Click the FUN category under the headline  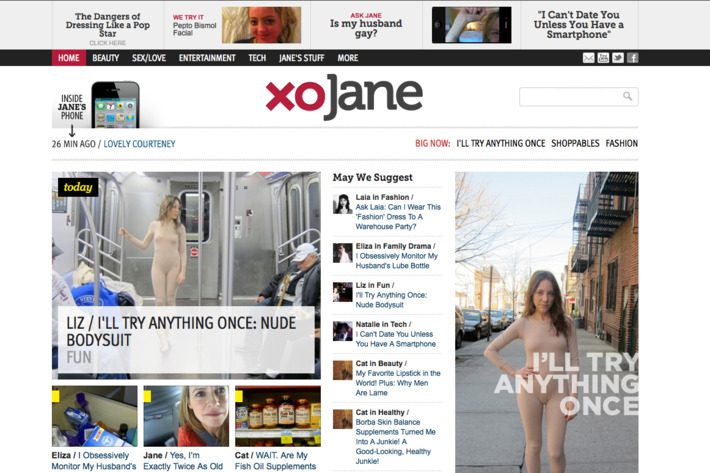tap(79, 358)
